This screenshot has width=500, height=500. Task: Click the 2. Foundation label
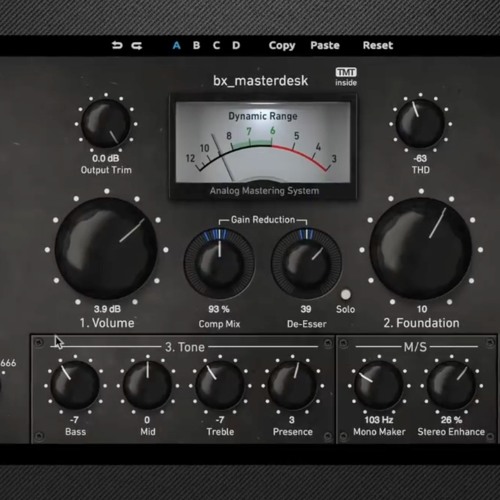point(421,323)
